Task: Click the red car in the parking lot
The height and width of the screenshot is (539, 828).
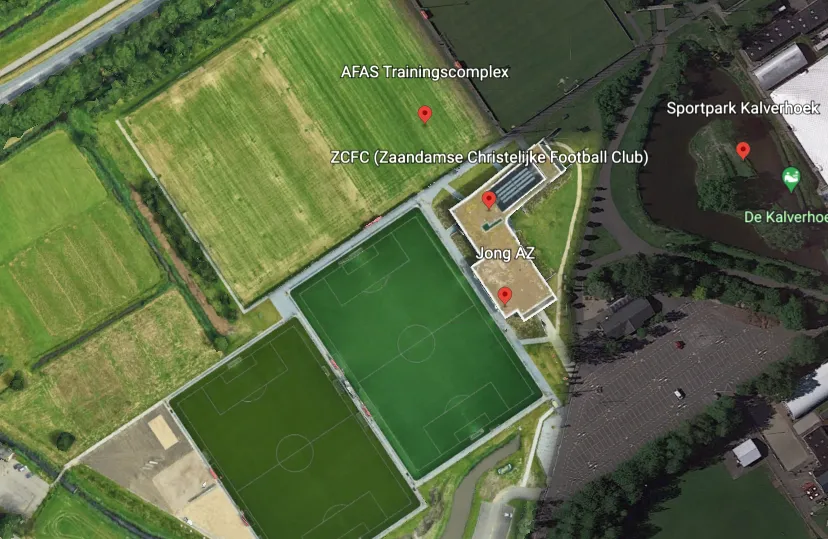Action: (x=680, y=345)
